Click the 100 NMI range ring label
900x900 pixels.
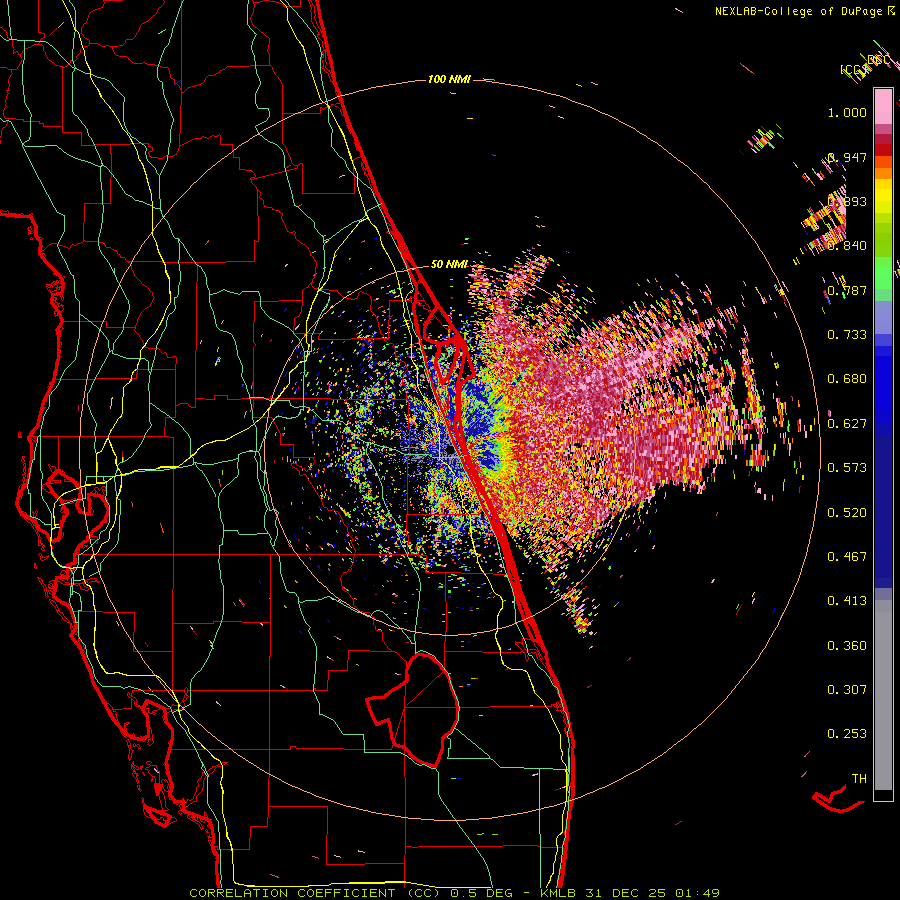[x=449, y=79]
